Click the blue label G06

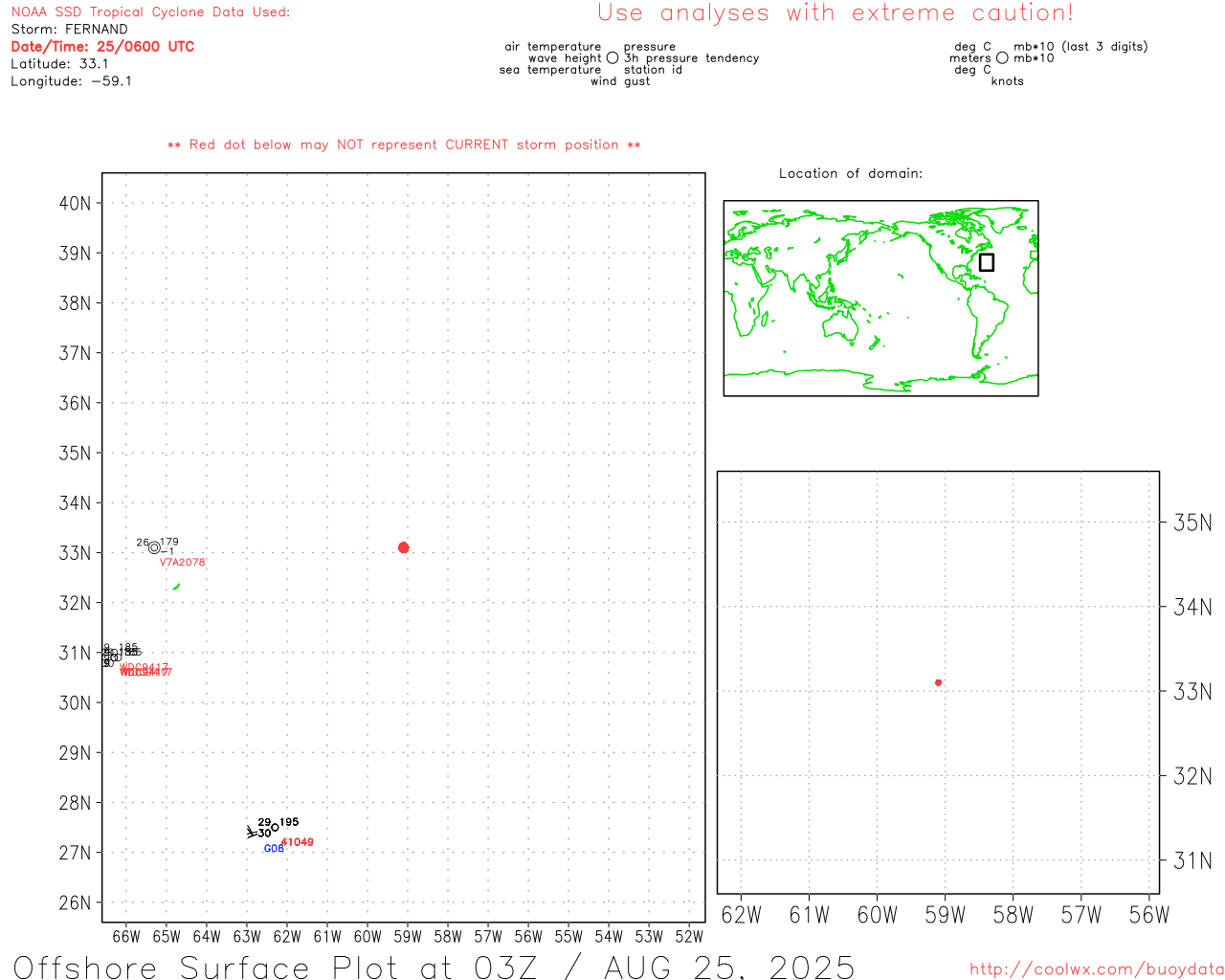(274, 849)
